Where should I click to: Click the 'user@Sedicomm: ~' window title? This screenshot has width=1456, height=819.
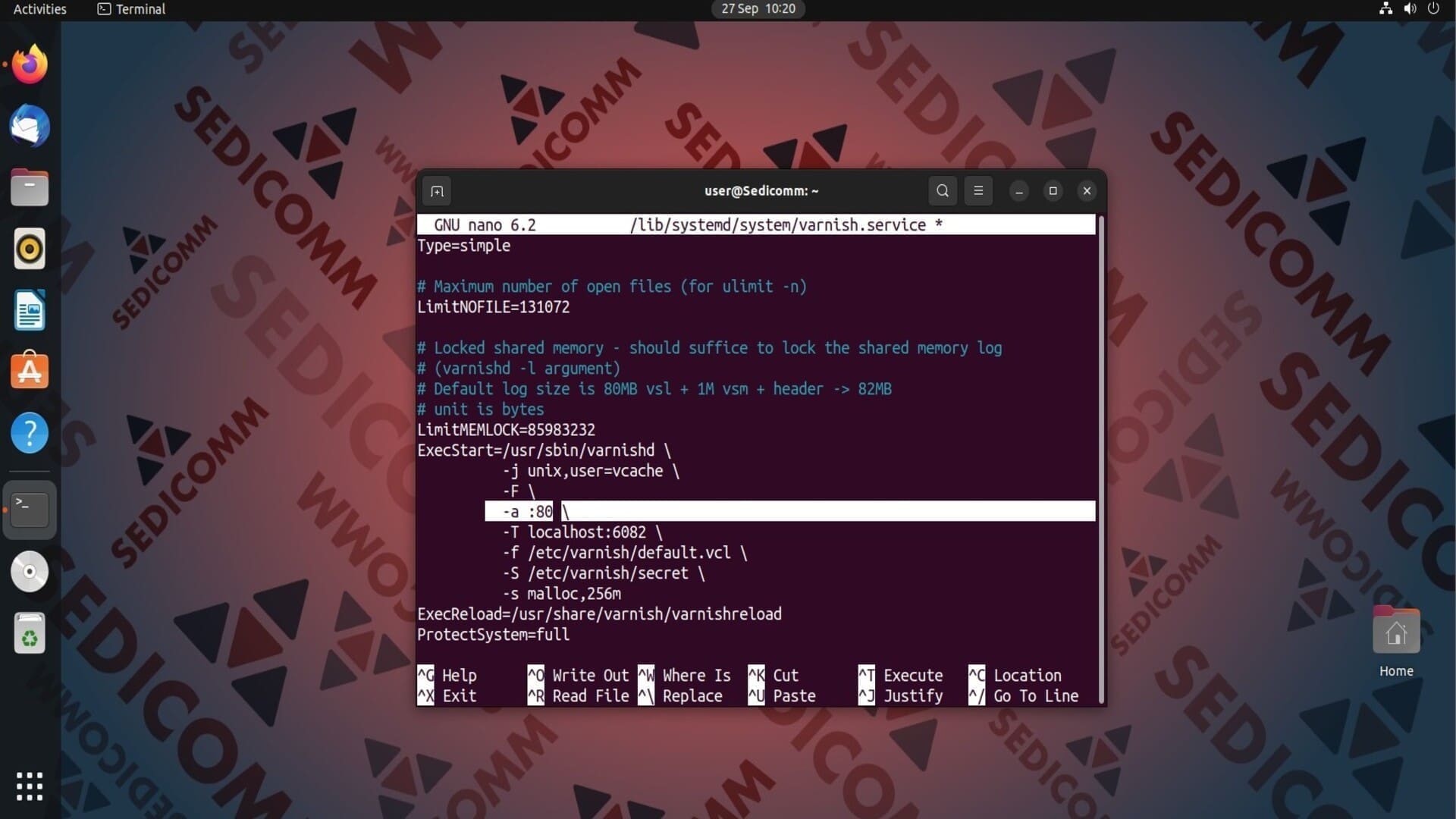click(x=761, y=191)
